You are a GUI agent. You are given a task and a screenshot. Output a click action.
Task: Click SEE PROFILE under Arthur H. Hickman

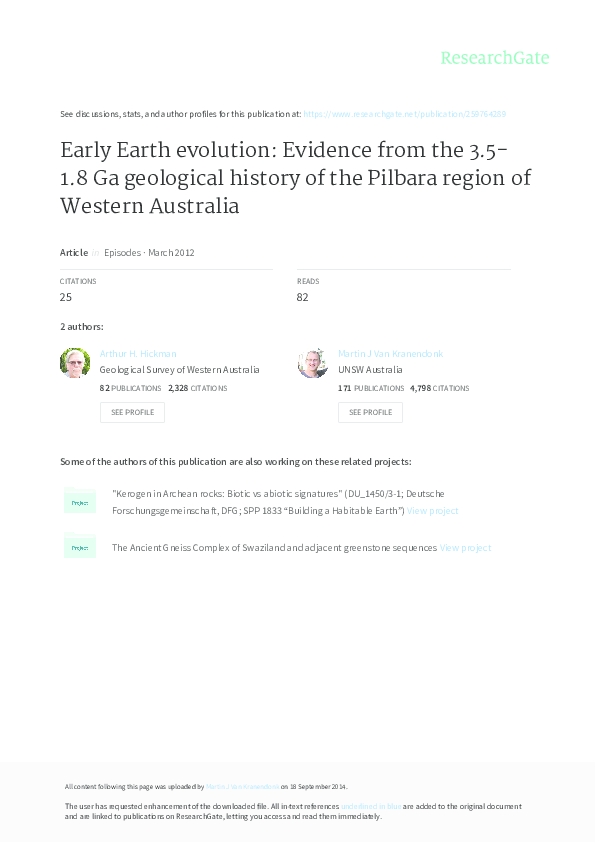coord(132,411)
